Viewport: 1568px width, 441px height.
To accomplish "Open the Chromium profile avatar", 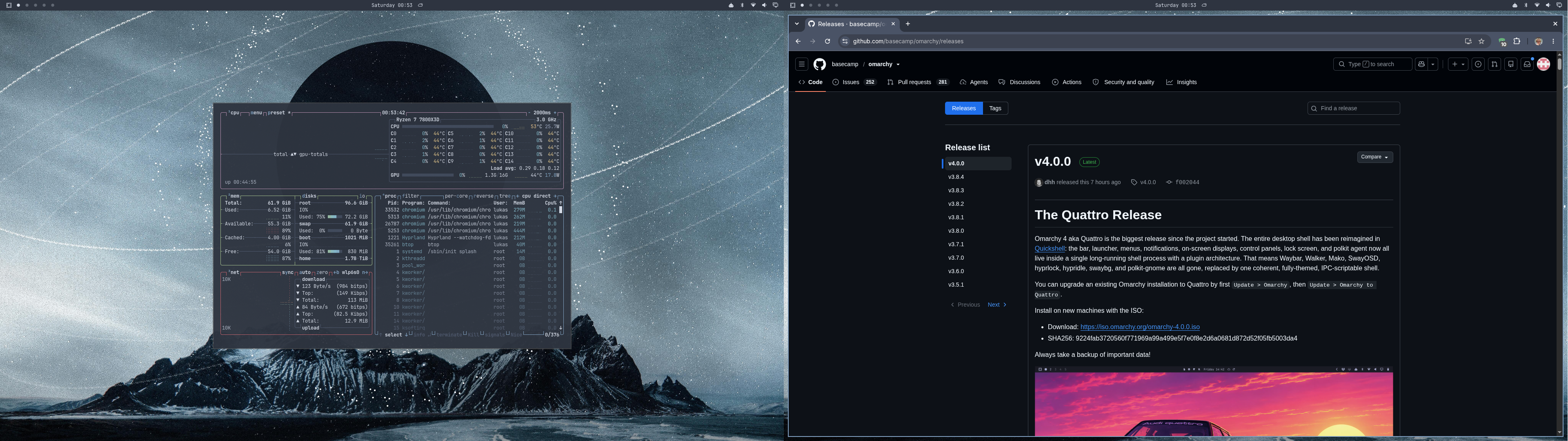I will pos(1538,41).
